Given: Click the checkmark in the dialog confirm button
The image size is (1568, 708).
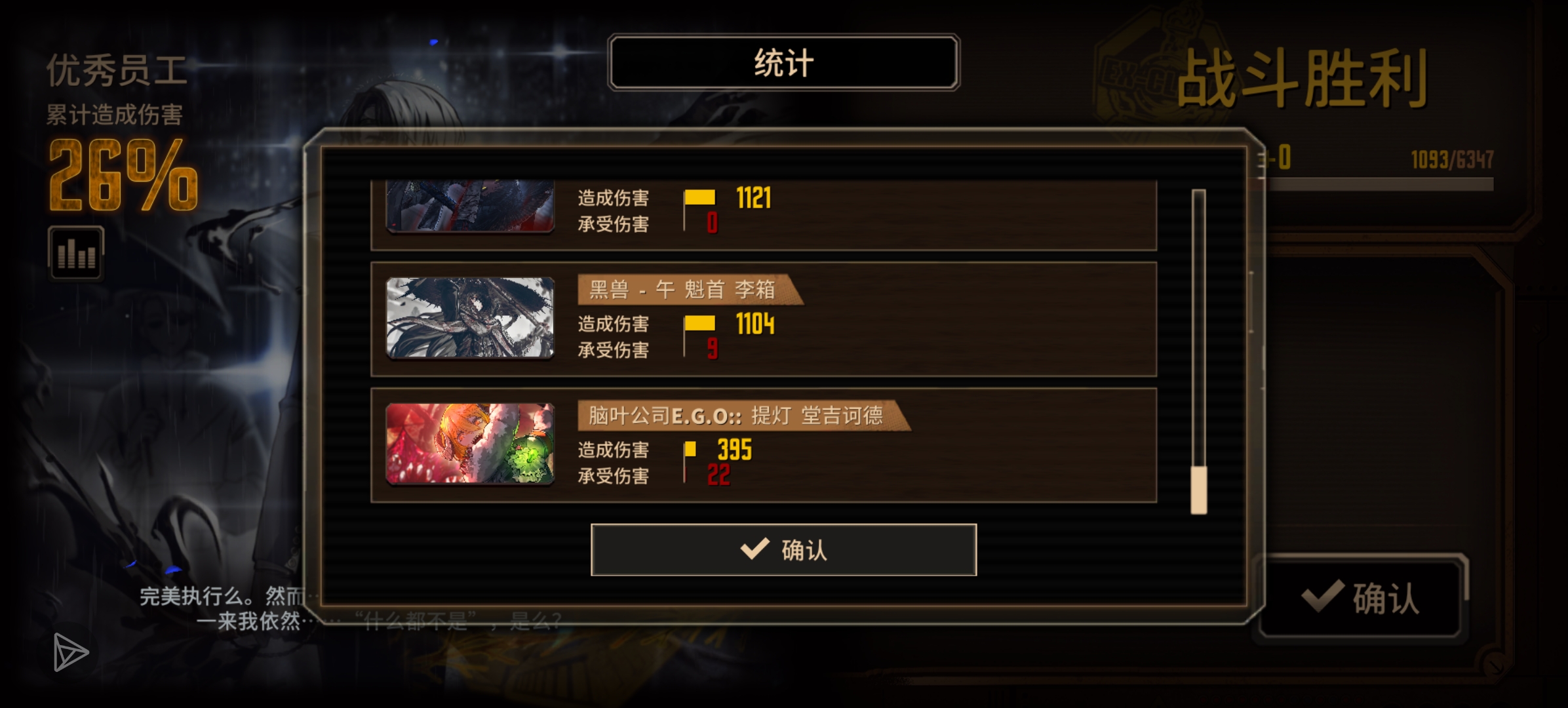Looking at the screenshot, I should coord(755,549).
